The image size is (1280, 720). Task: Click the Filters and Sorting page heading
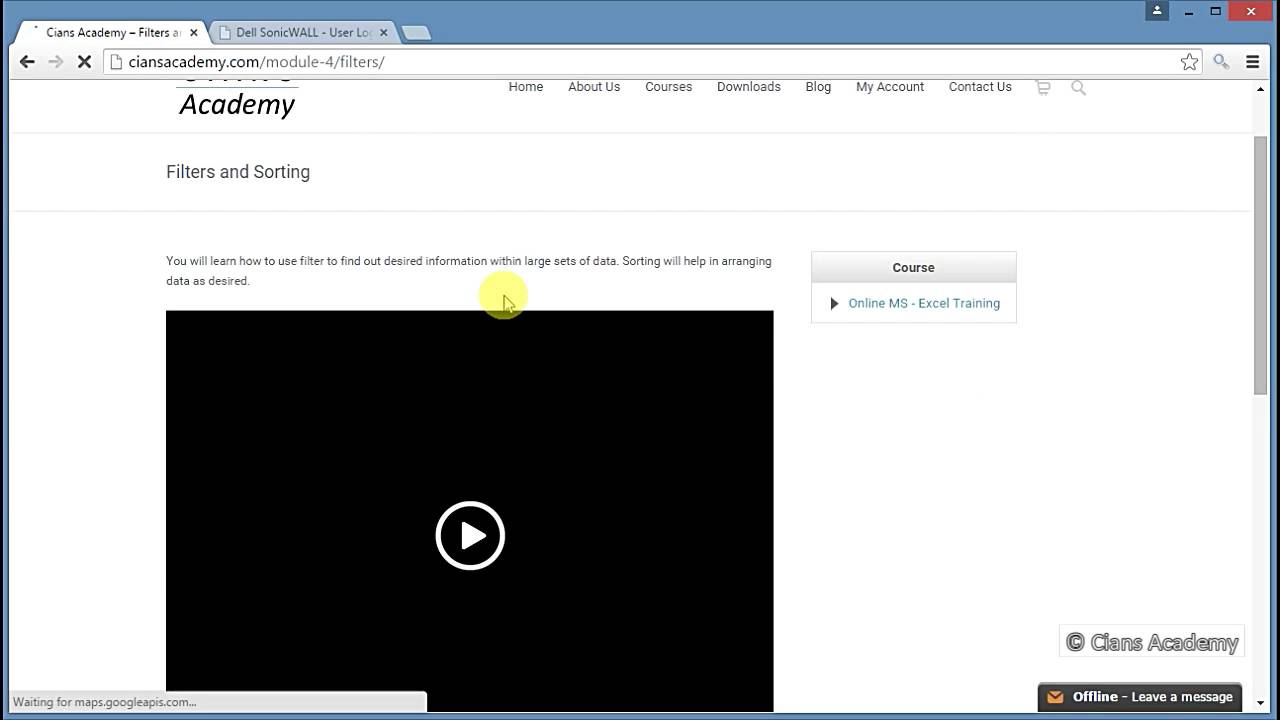(x=238, y=172)
